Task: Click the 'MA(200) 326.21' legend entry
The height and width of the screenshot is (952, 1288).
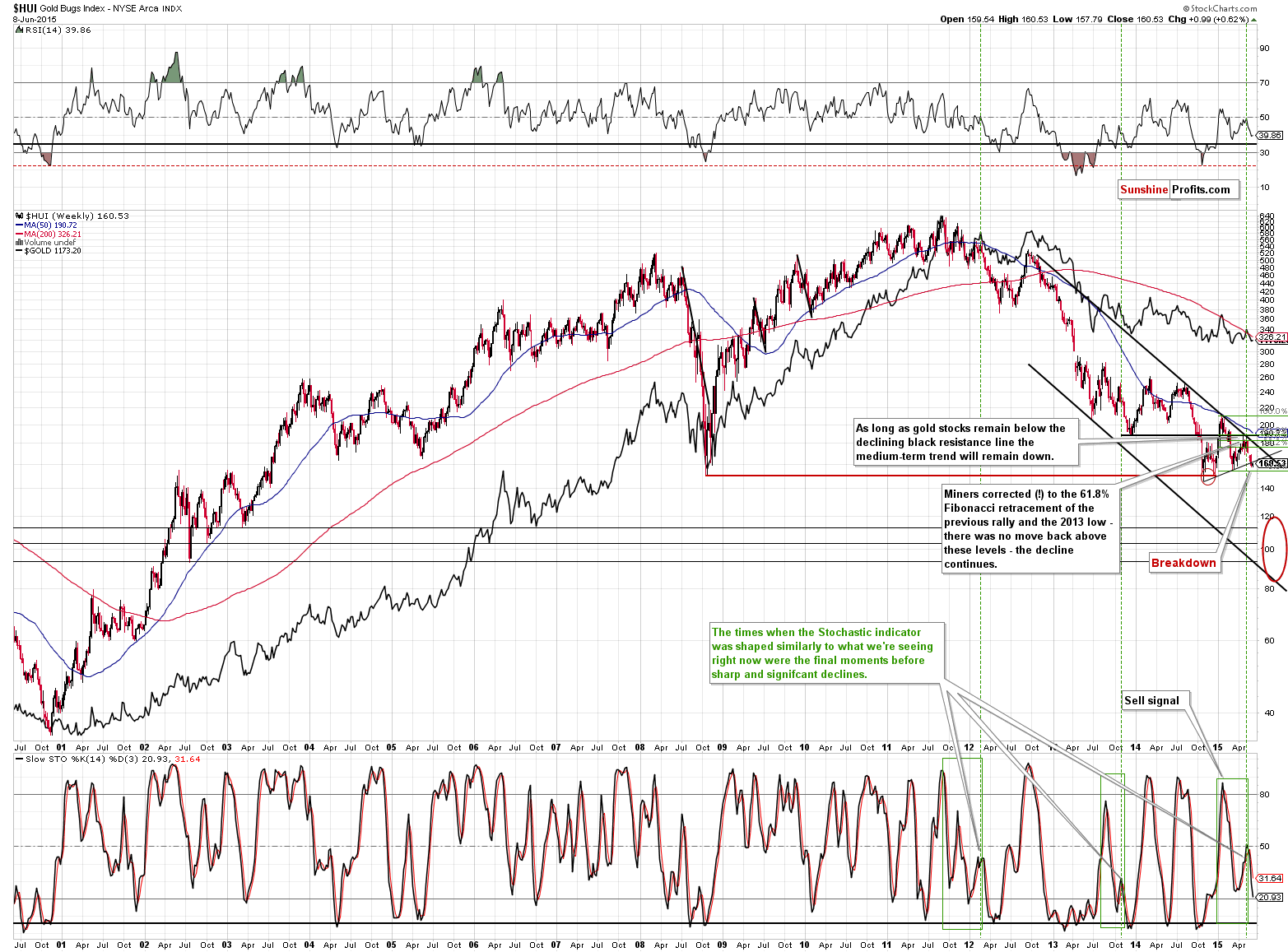Action: click(x=53, y=234)
